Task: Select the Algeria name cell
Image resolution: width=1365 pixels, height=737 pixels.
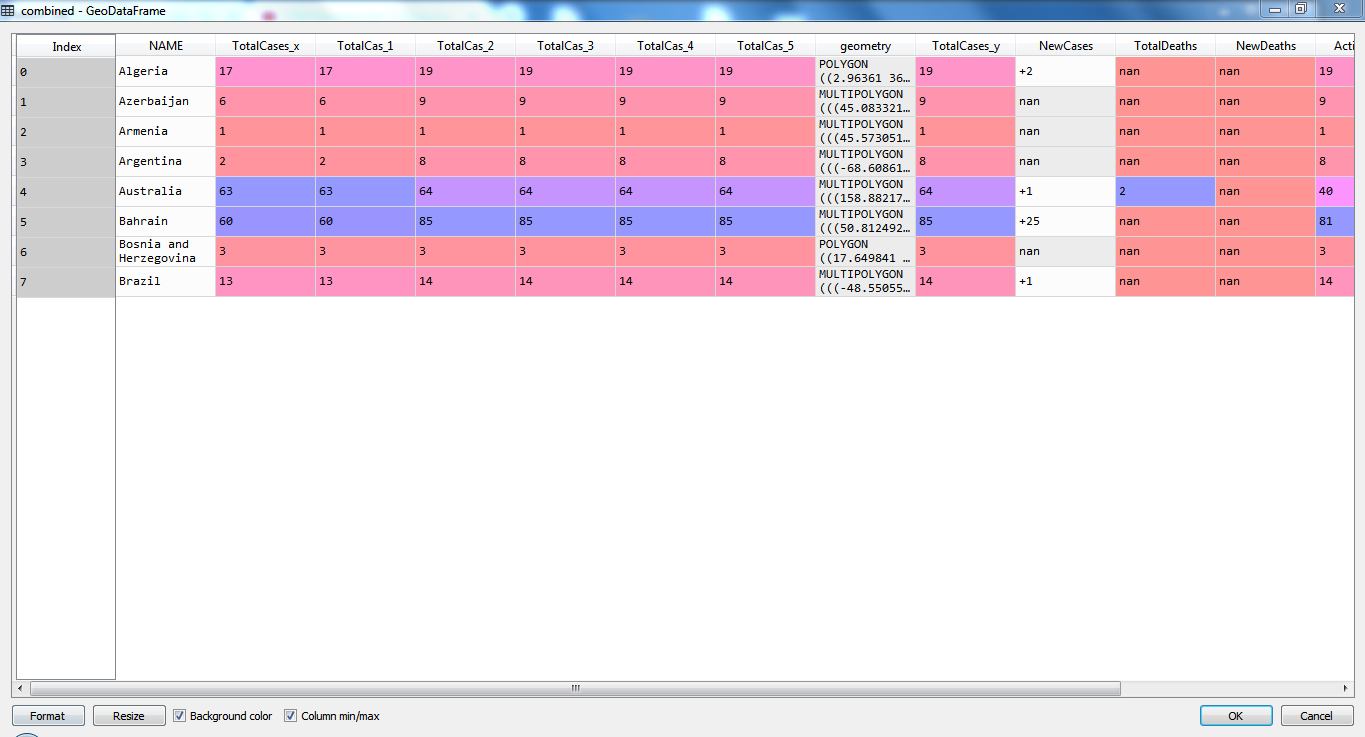Action: point(166,72)
